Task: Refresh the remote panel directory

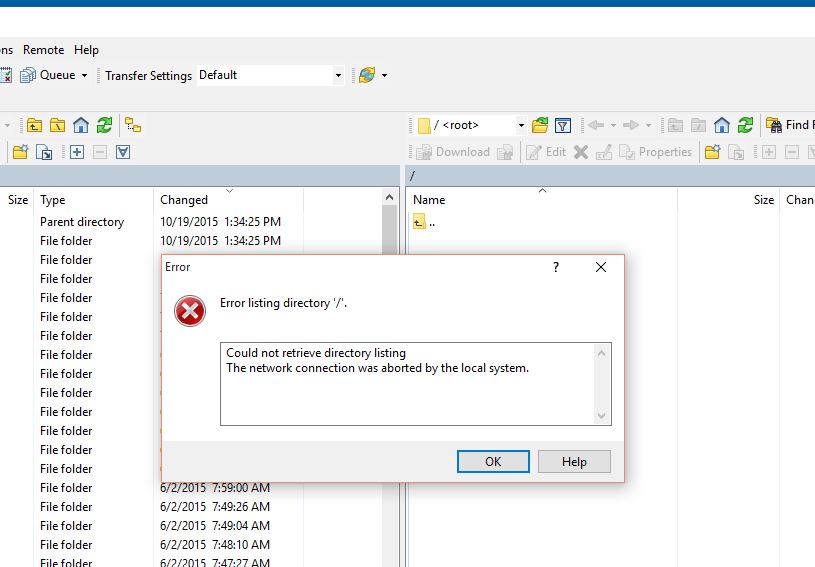Action: click(x=745, y=125)
